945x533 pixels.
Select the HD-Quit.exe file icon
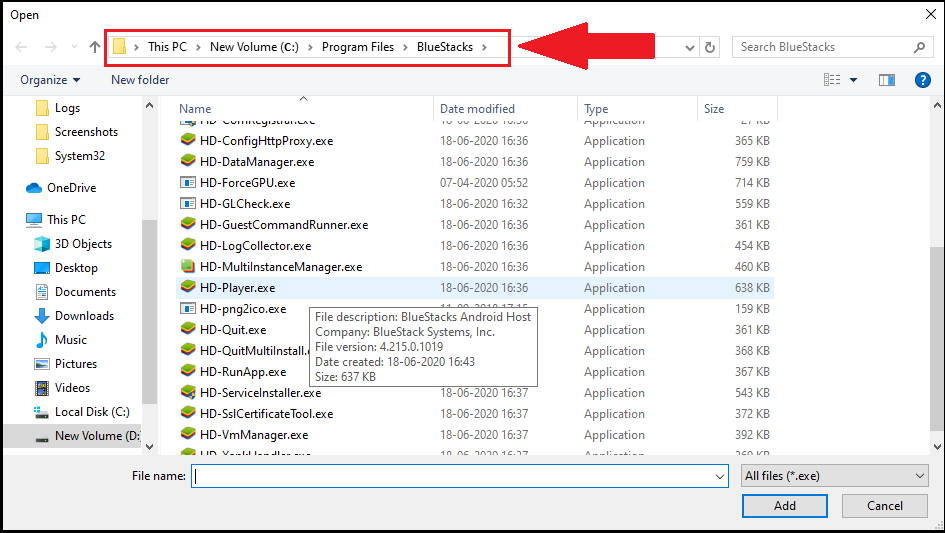(x=188, y=330)
